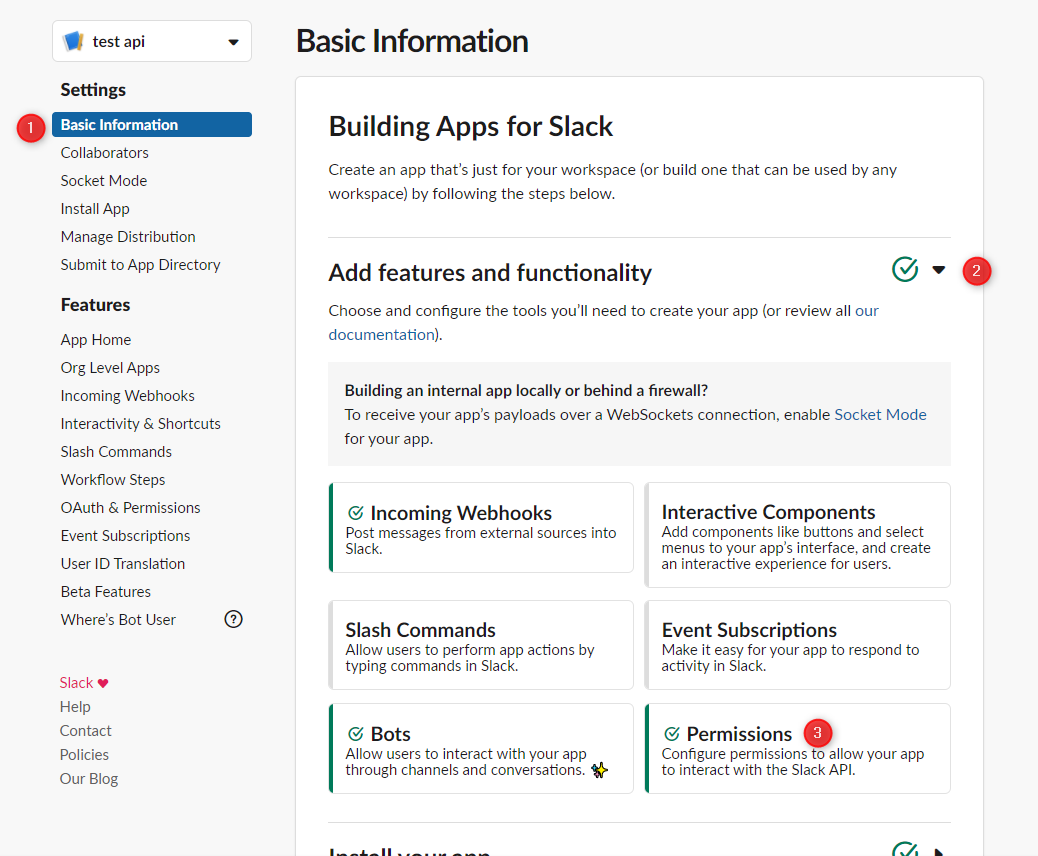The image size is (1038, 856).
Task: Open Collaborators settings page
Action: (105, 153)
